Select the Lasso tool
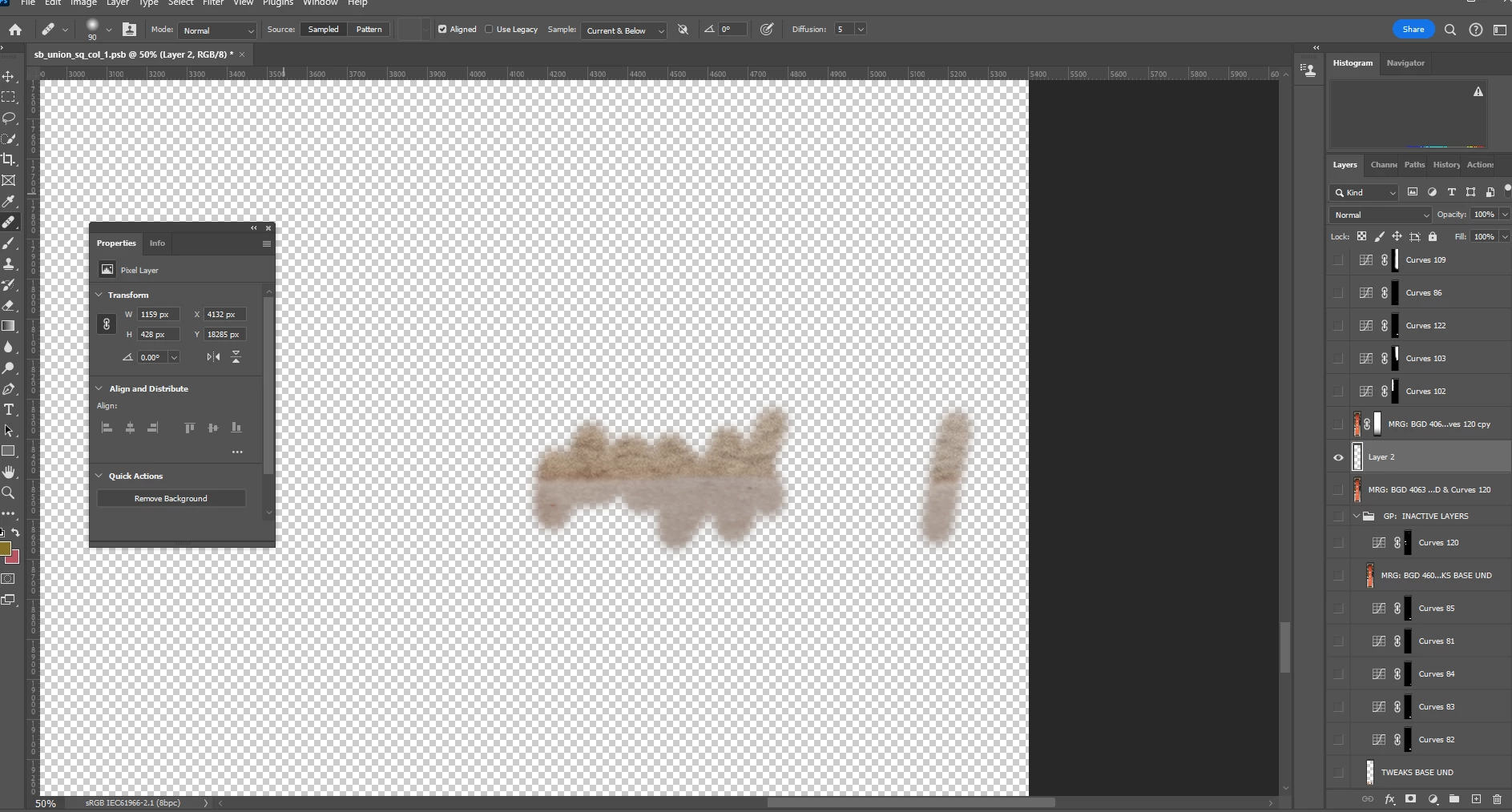1512x812 pixels. click(x=9, y=118)
